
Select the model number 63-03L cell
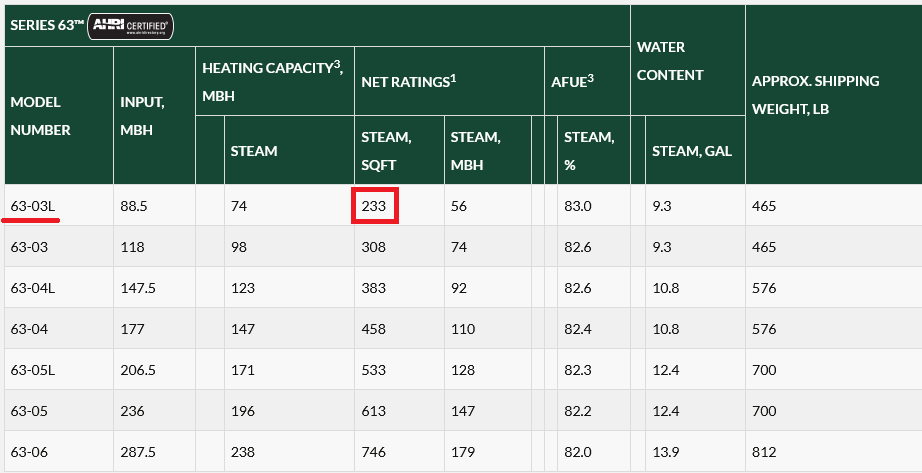(x=59, y=205)
